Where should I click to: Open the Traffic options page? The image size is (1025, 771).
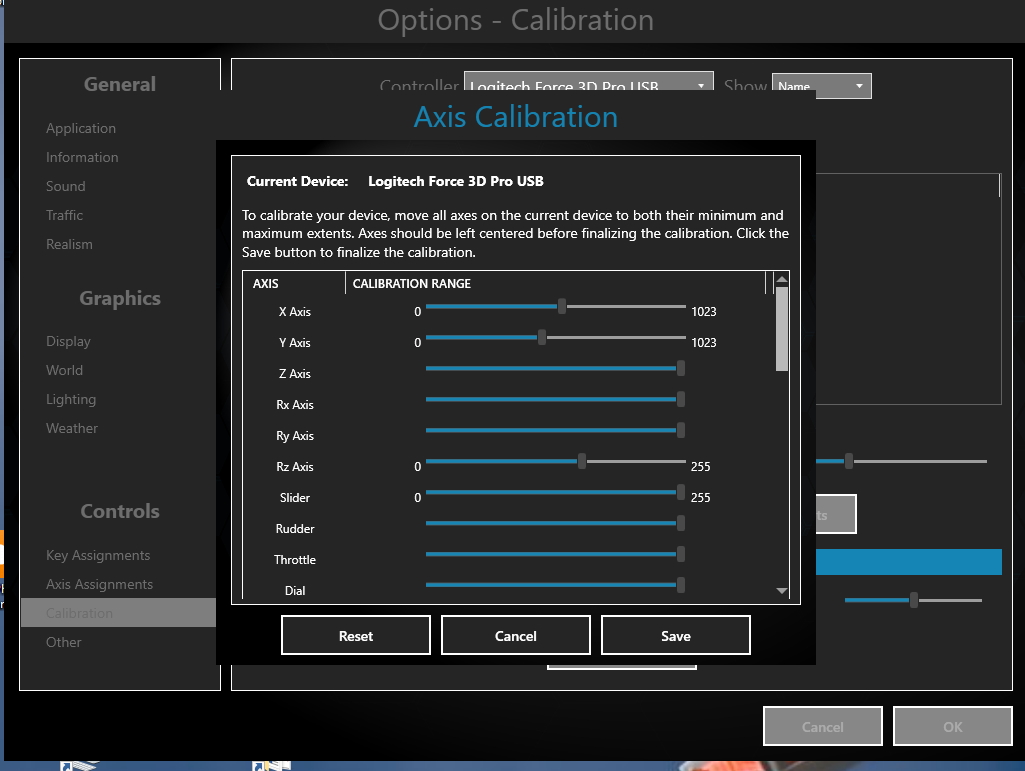64,215
